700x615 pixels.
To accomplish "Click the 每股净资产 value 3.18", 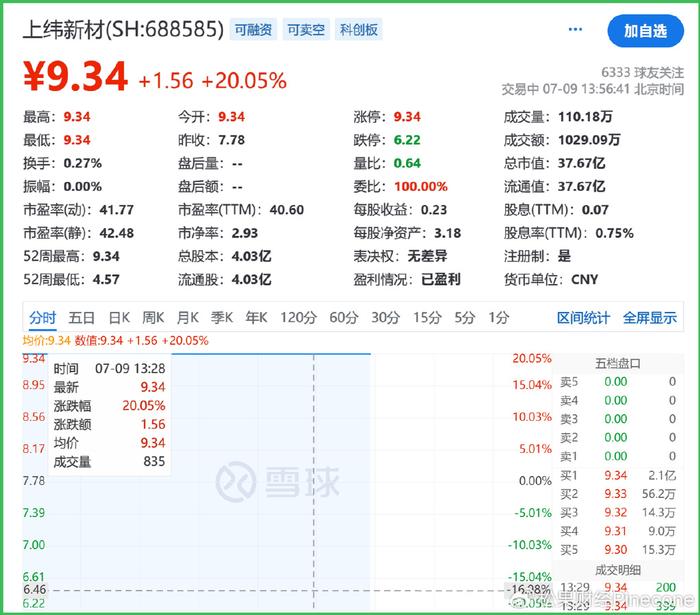I will coord(447,233).
